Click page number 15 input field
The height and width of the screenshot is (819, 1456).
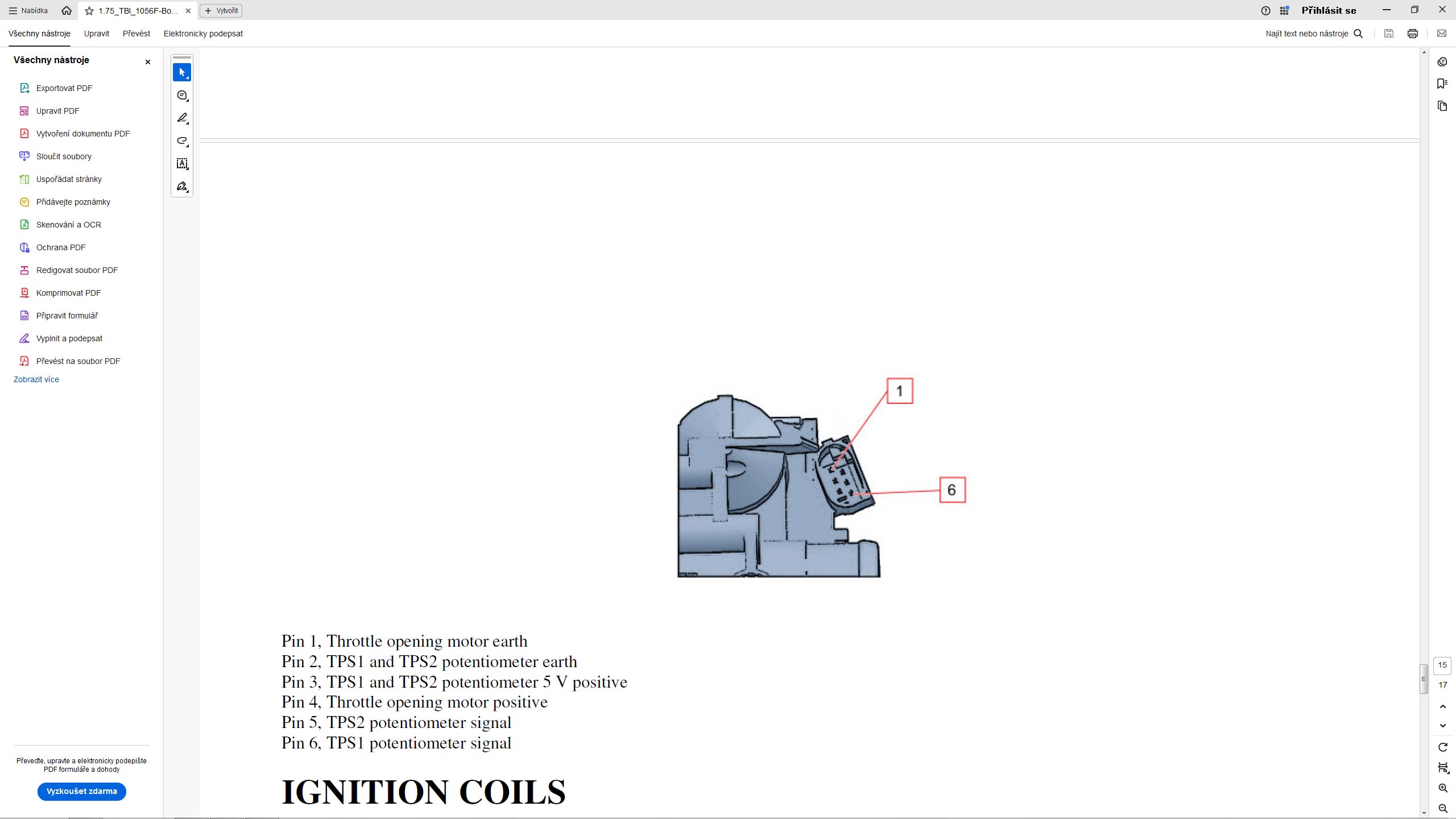coord(1442,665)
